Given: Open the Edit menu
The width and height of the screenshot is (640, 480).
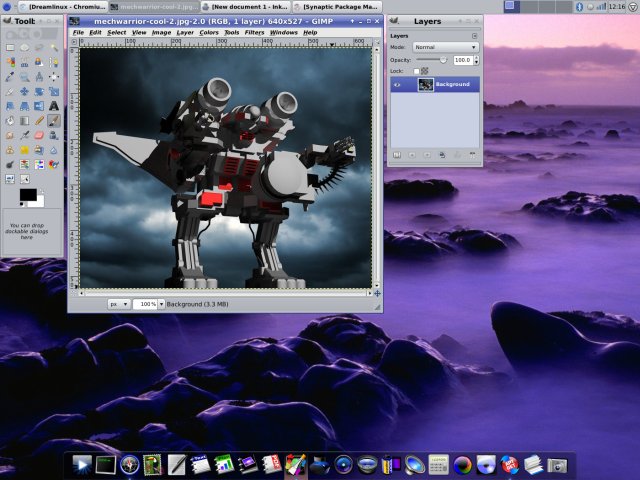Looking at the screenshot, I should (95, 33).
